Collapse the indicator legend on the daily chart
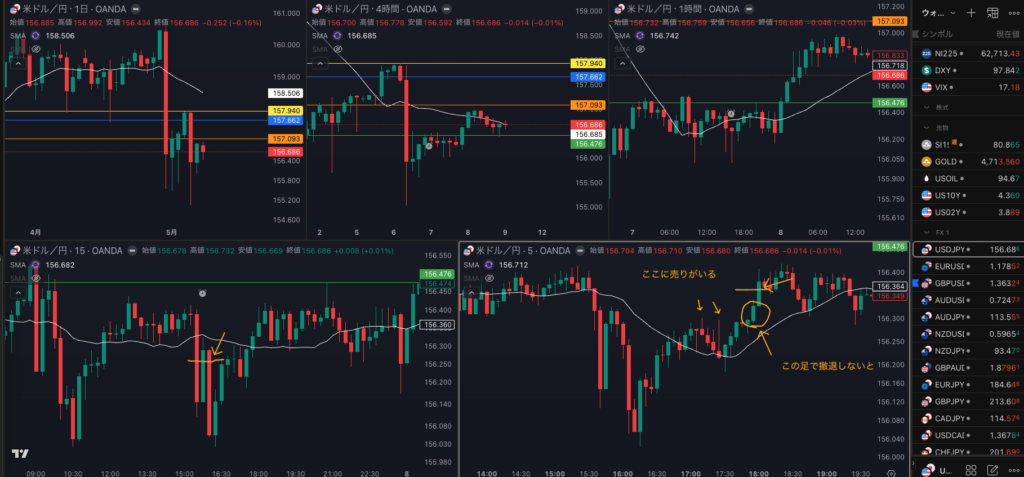 pyautogui.click(x=18, y=63)
